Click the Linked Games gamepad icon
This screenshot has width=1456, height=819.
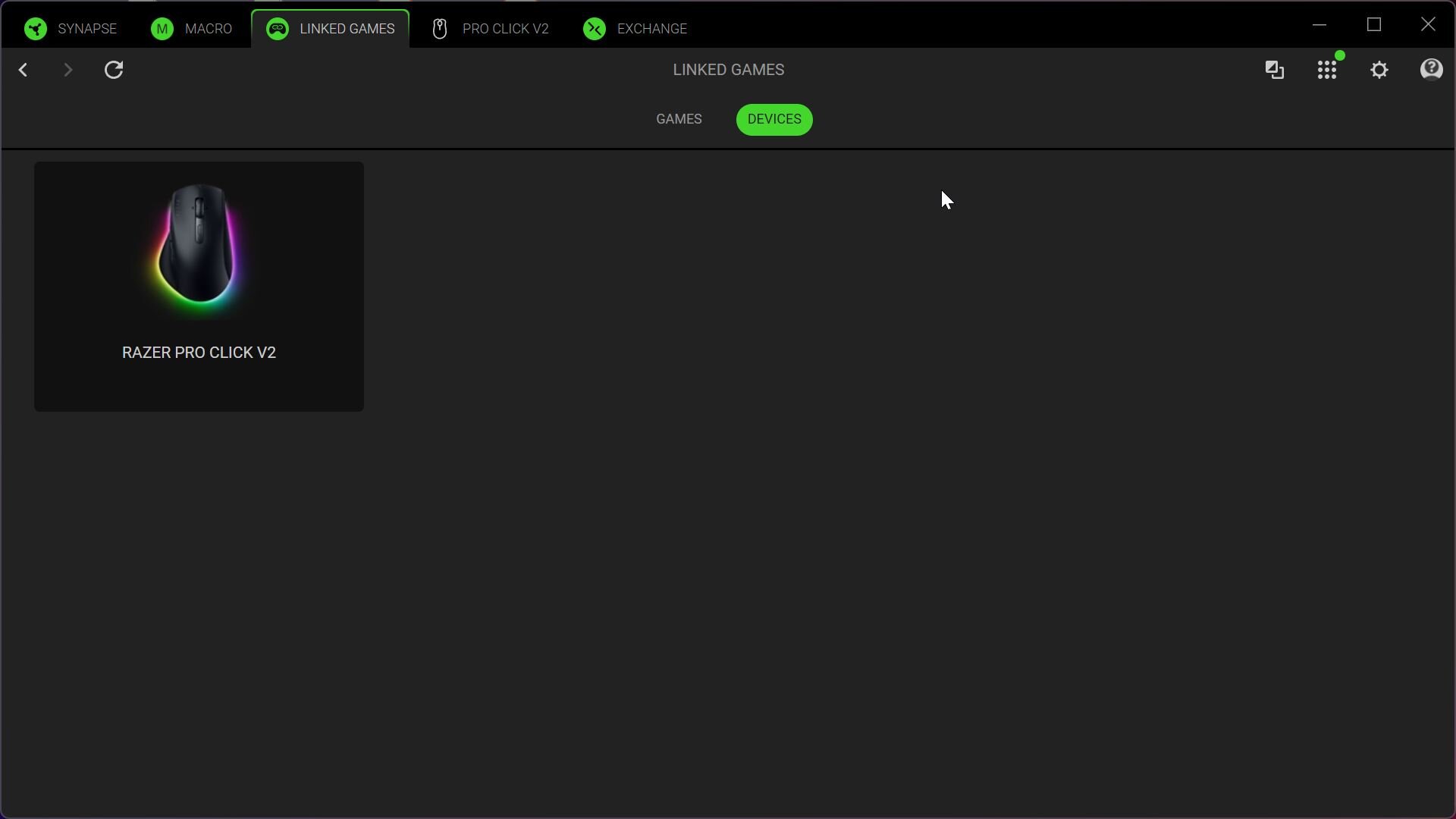click(278, 29)
